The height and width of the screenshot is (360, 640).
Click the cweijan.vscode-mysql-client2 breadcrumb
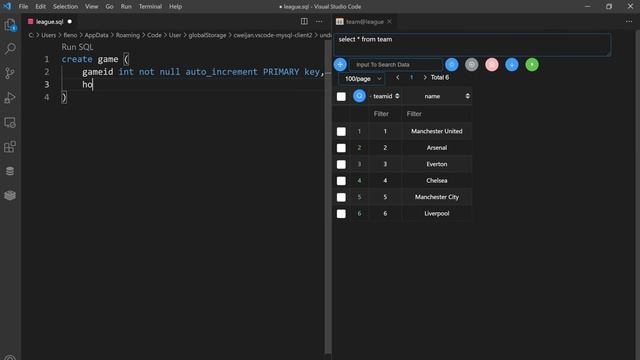pyautogui.click(x=273, y=35)
